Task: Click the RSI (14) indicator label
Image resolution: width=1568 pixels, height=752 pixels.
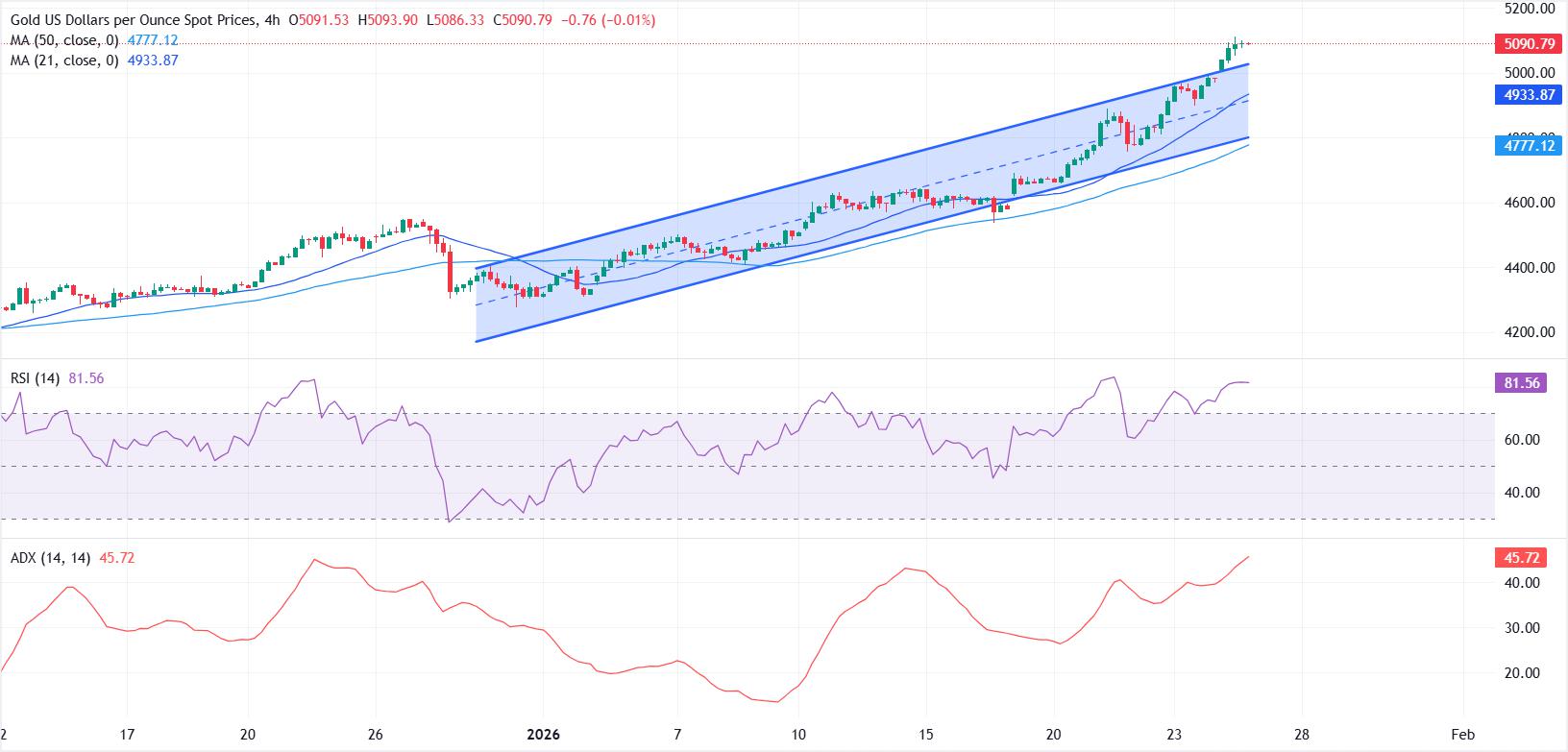Action: (35, 379)
